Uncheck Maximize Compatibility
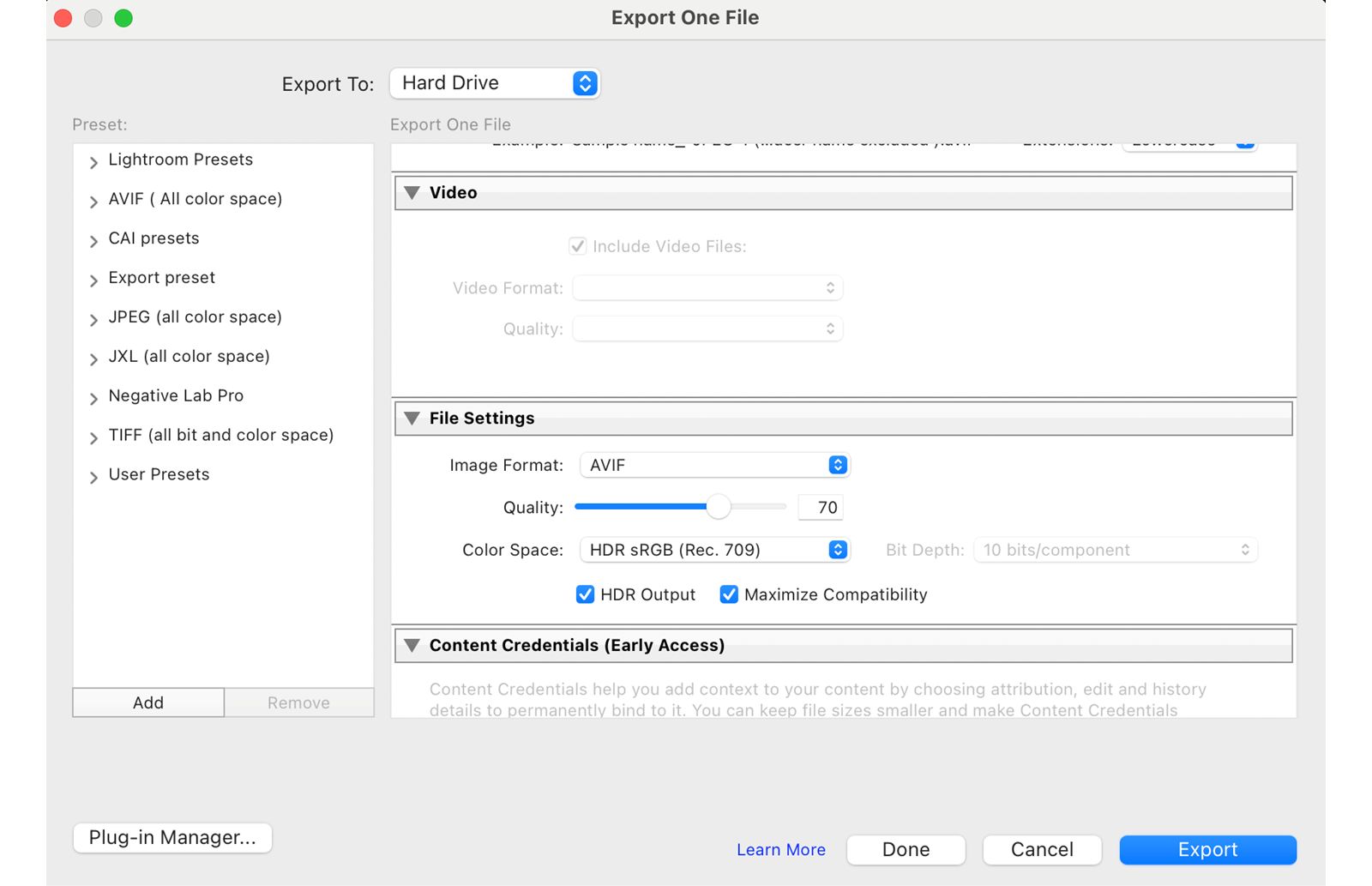 [x=729, y=594]
